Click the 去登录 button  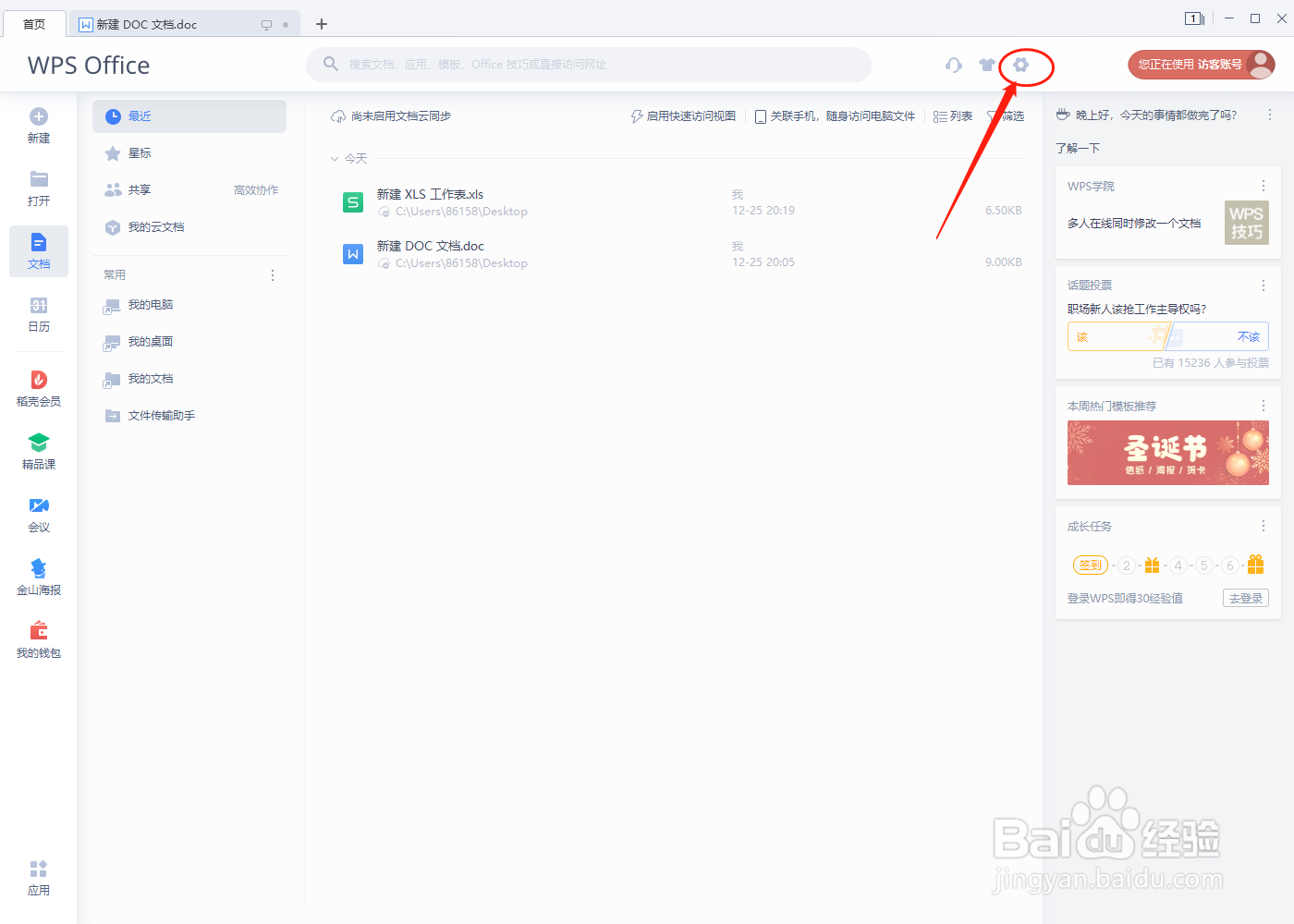tap(1246, 598)
